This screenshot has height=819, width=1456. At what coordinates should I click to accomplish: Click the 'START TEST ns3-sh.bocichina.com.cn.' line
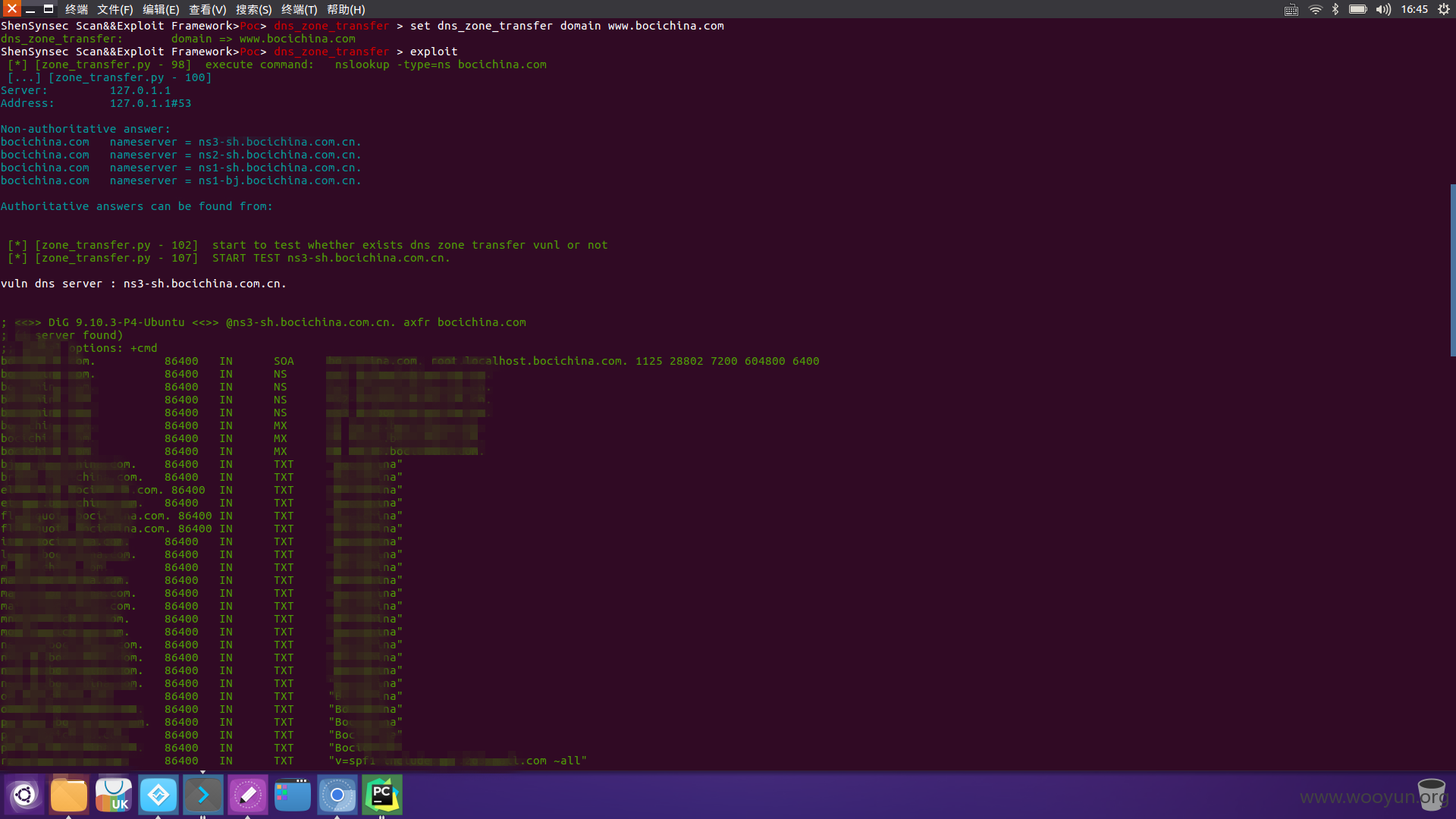pyautogui.click(x=228, y=258)
